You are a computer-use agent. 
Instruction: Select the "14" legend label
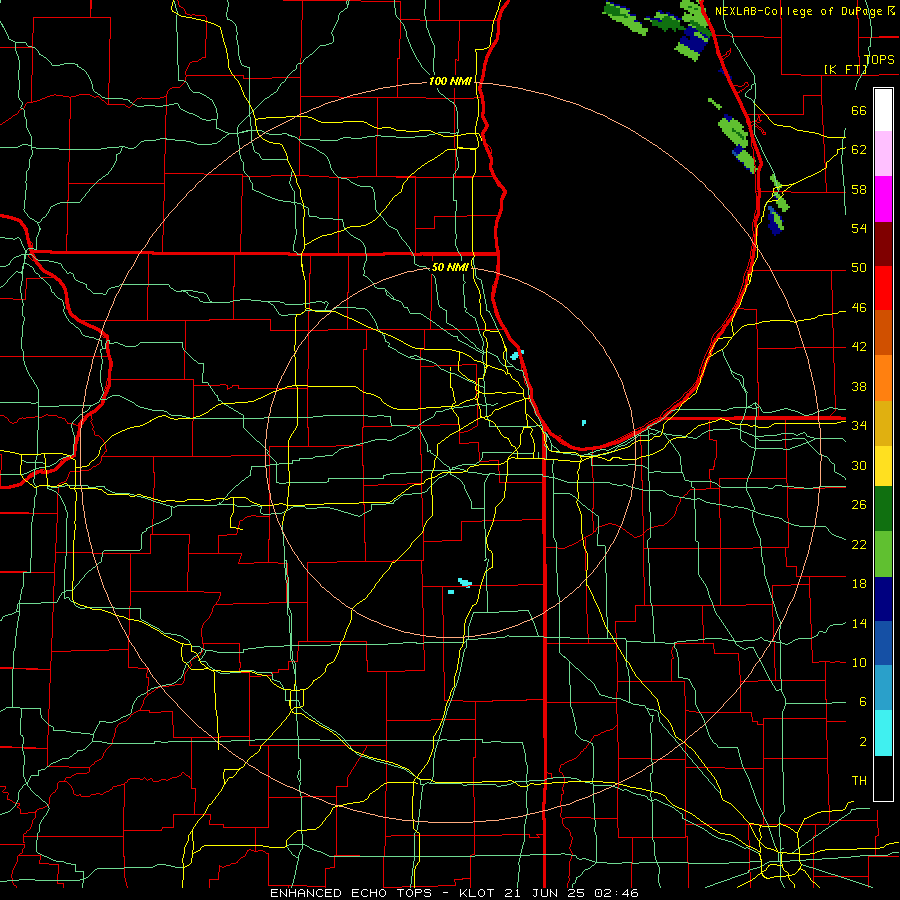click(x=859, y=623)
